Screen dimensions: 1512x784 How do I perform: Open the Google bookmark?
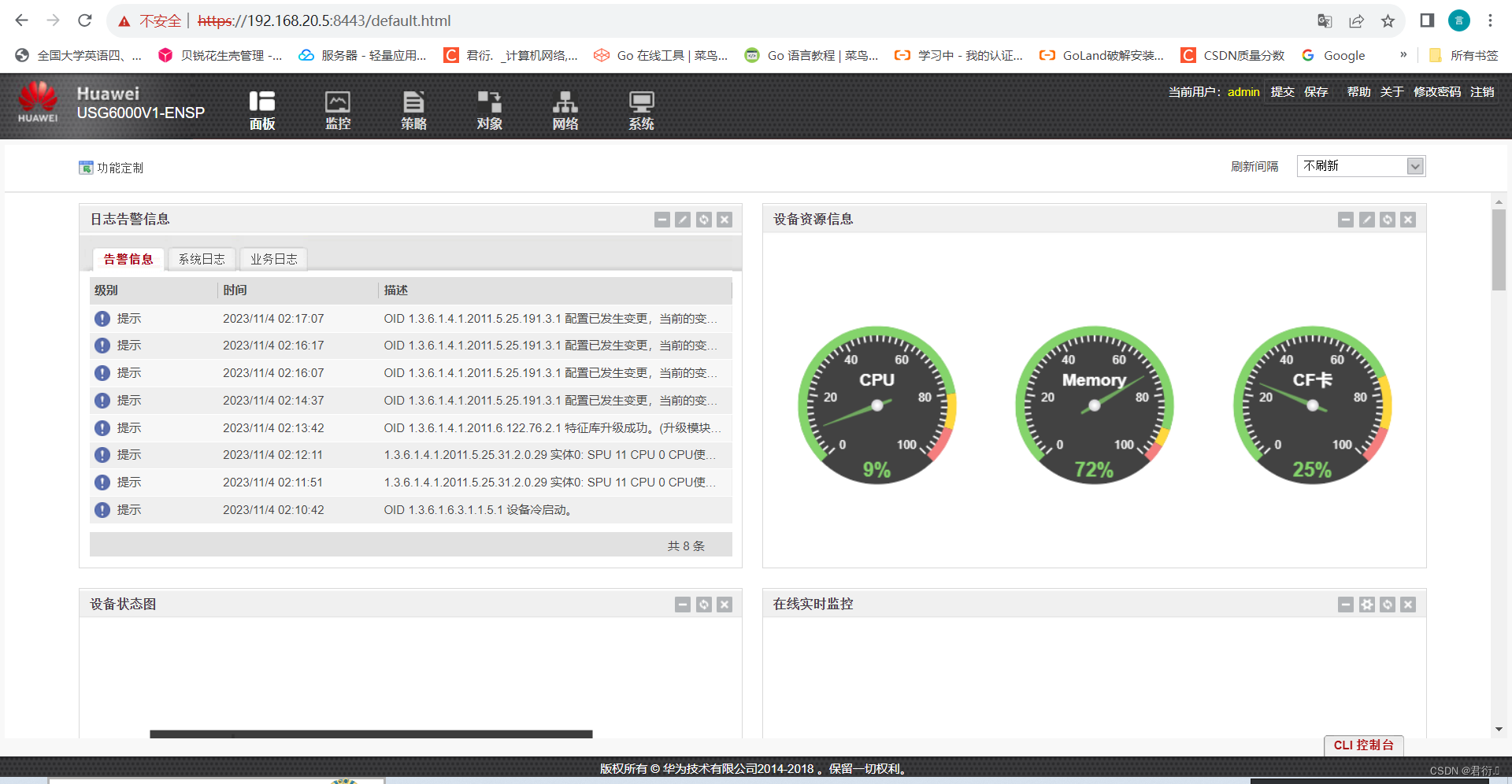coord(1333,55)
